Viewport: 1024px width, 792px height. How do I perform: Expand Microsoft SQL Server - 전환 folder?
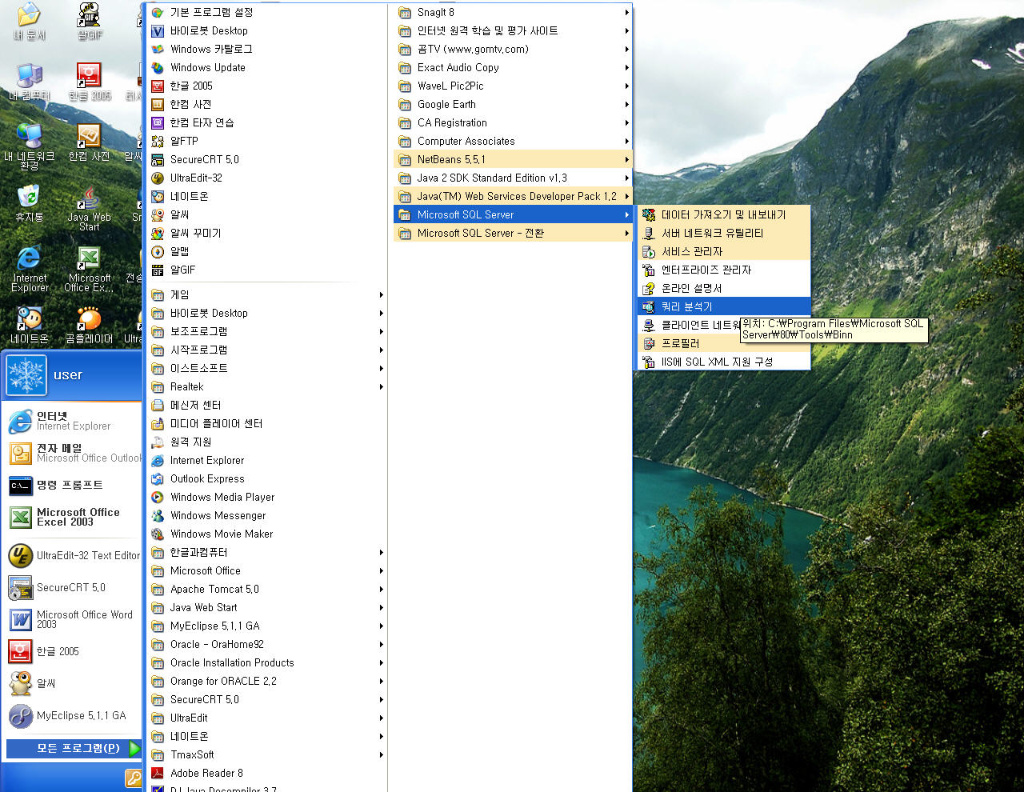(x=513, y=233)
